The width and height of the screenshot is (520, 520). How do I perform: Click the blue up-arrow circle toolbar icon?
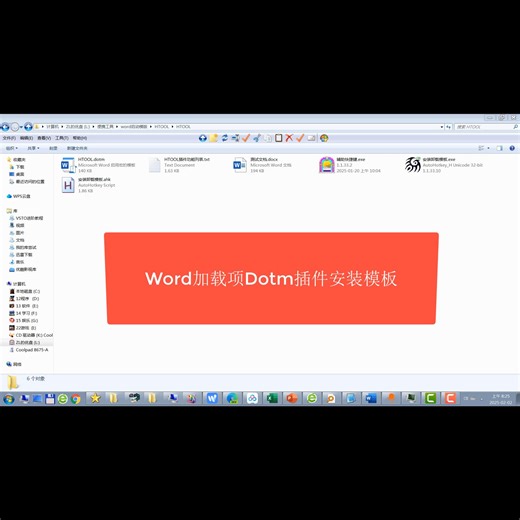(x=202, y=138)
